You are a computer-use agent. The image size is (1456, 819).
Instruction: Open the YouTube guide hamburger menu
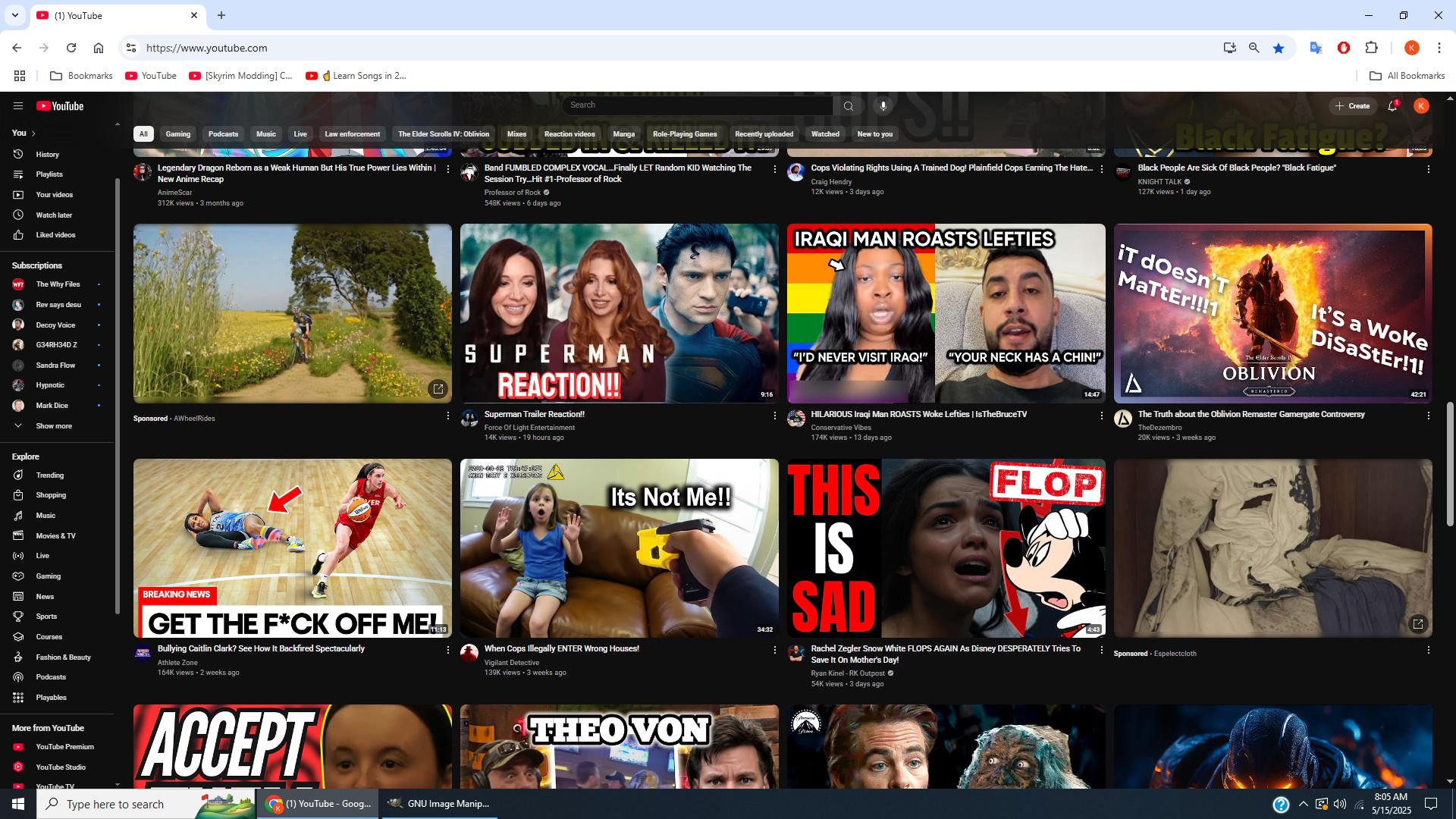[x=18, y=106]
